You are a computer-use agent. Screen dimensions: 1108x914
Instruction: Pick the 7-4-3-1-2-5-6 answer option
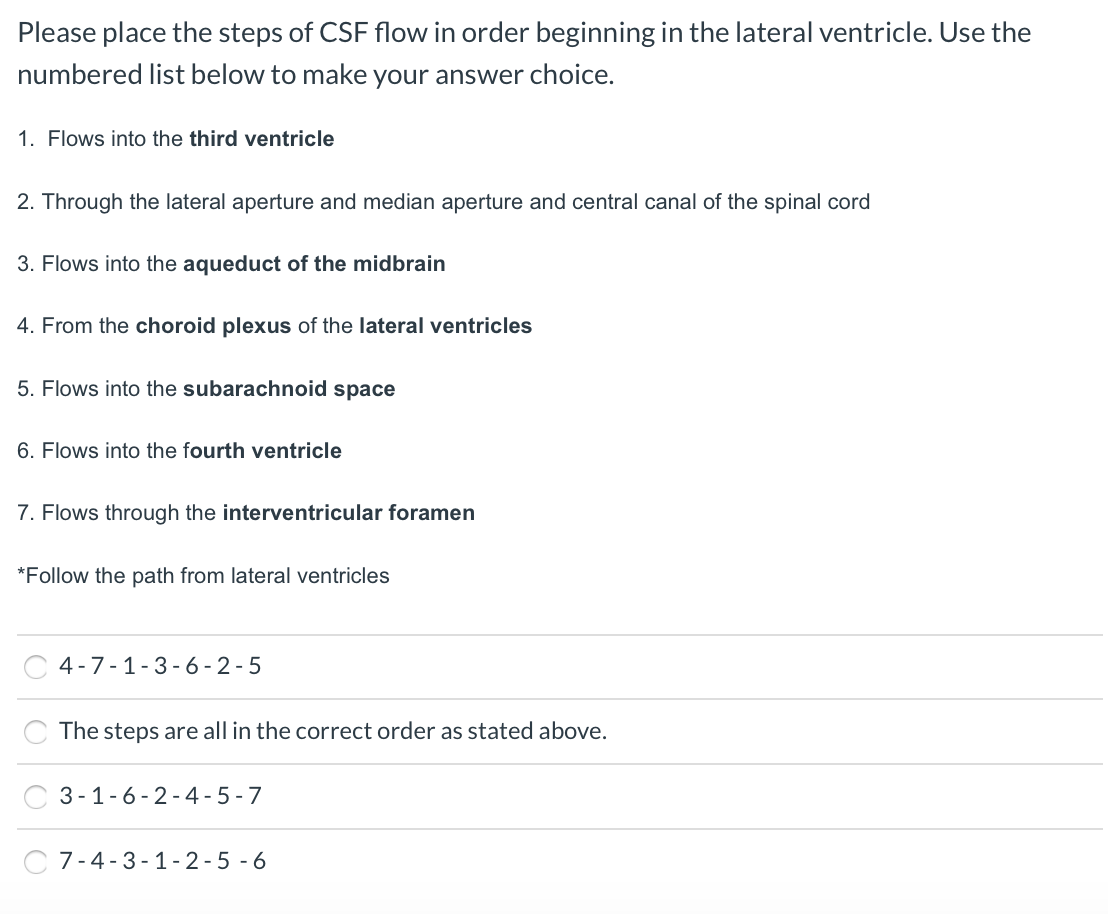point(35,860)
